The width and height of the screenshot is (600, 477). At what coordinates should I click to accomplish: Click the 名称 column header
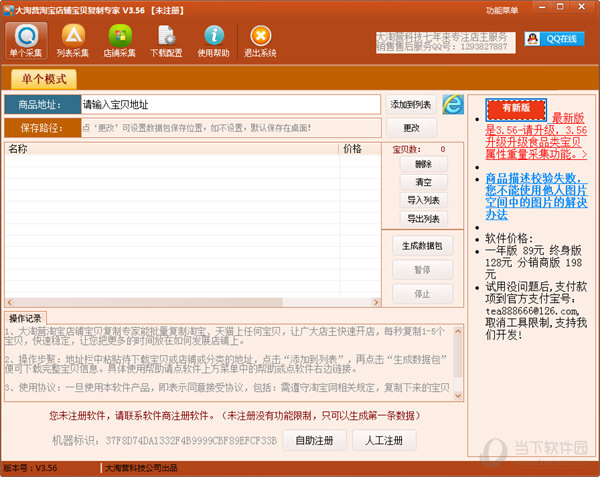click(172, 149)
